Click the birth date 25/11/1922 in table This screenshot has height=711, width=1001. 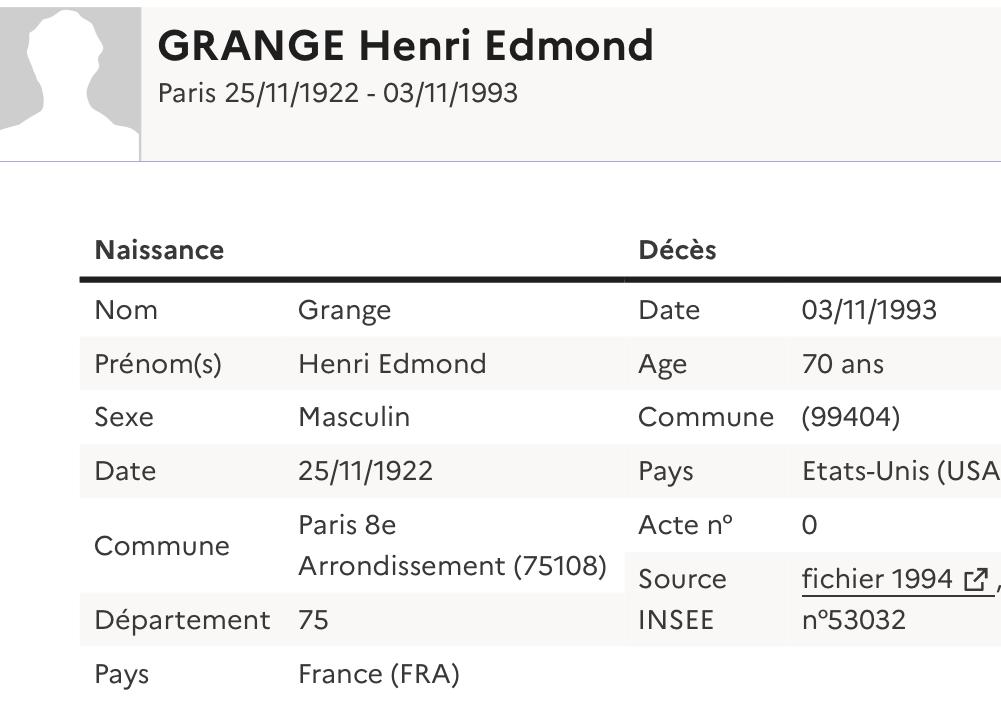click(365, 471)
